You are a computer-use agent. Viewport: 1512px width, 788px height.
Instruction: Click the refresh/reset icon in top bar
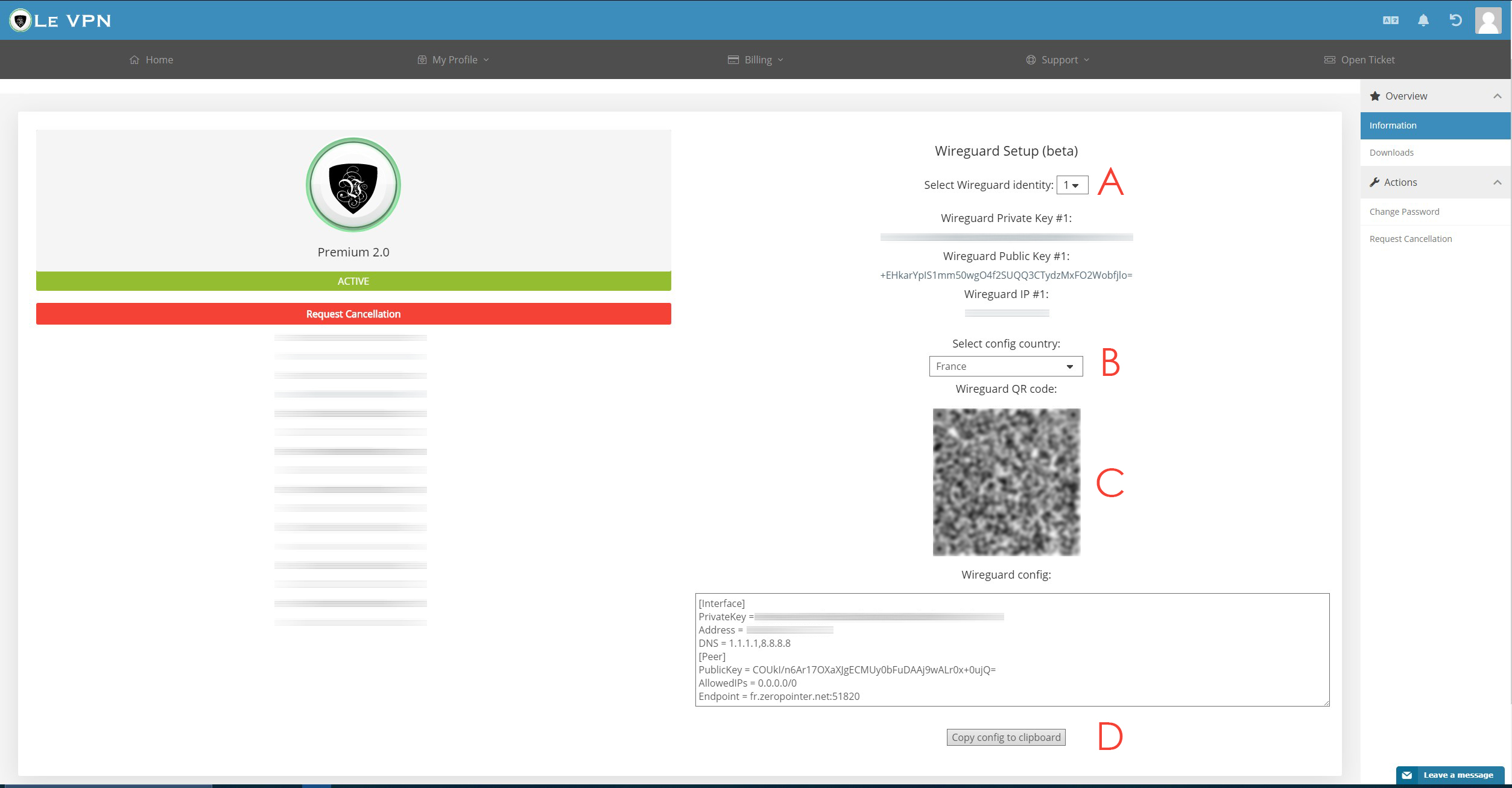[x=1455, y=20]
